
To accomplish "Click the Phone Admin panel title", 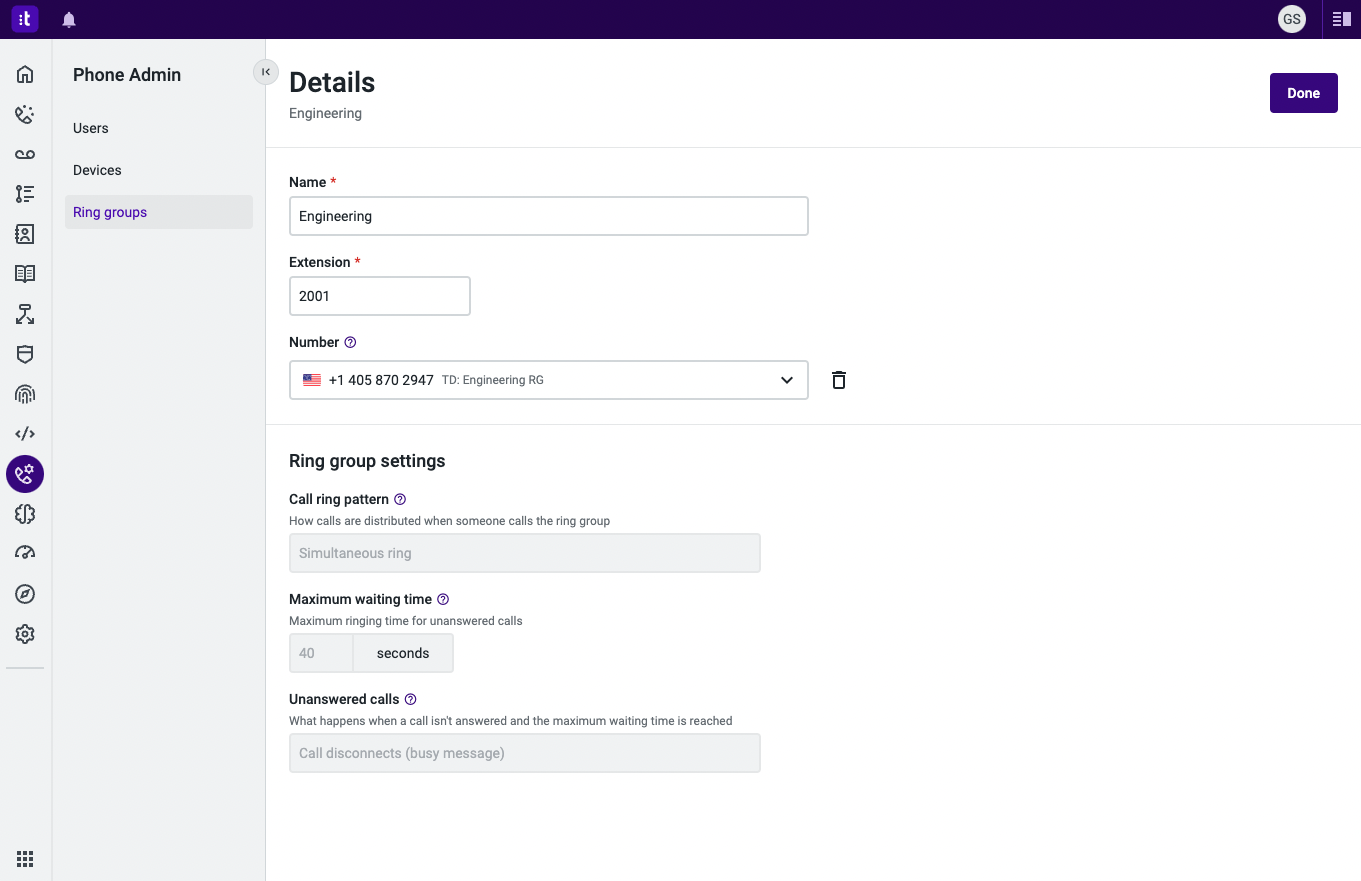I will [127, 75].
